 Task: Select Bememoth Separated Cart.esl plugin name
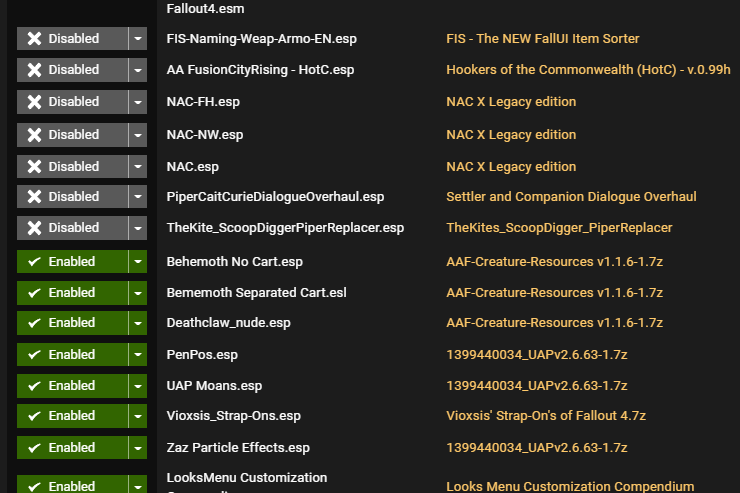pos(256,293)
